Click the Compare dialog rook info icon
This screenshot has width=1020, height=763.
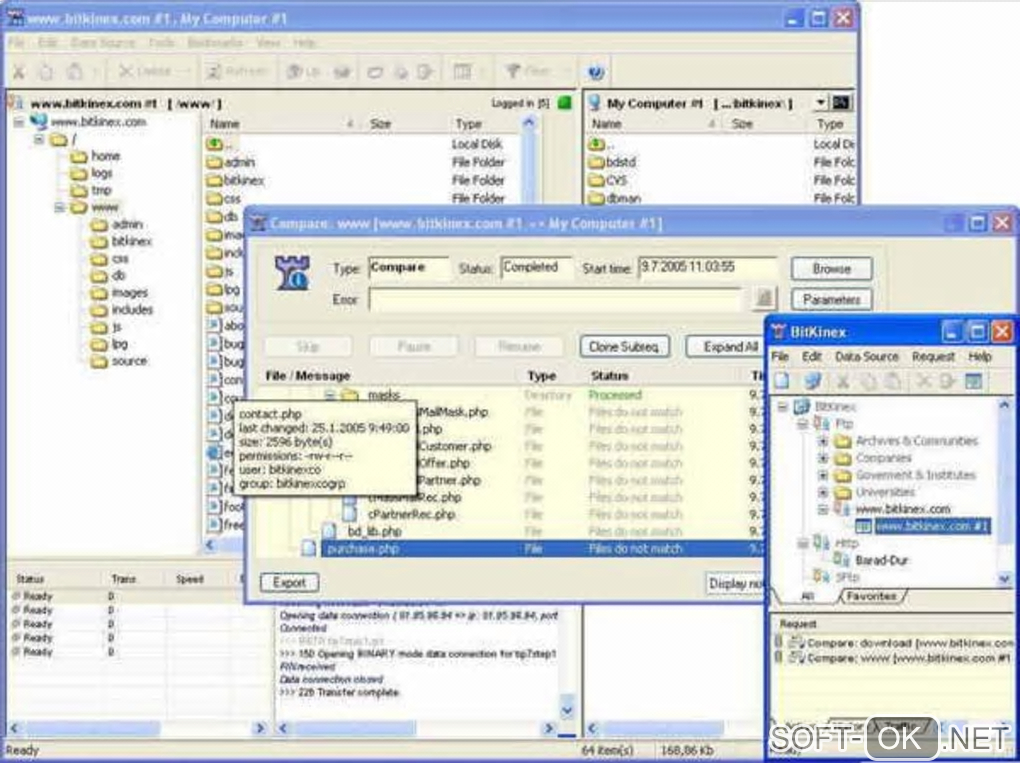[292, 273]
